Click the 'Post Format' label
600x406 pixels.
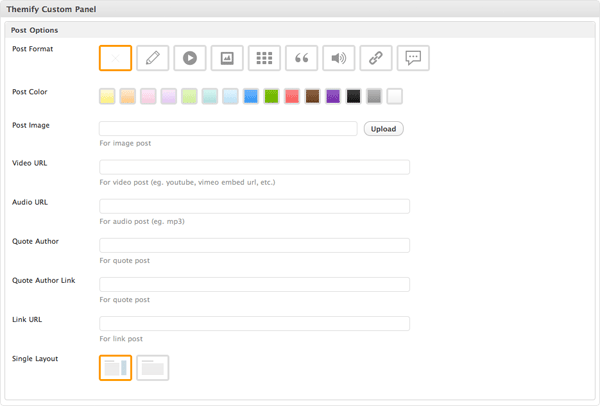tap(33, 49)
